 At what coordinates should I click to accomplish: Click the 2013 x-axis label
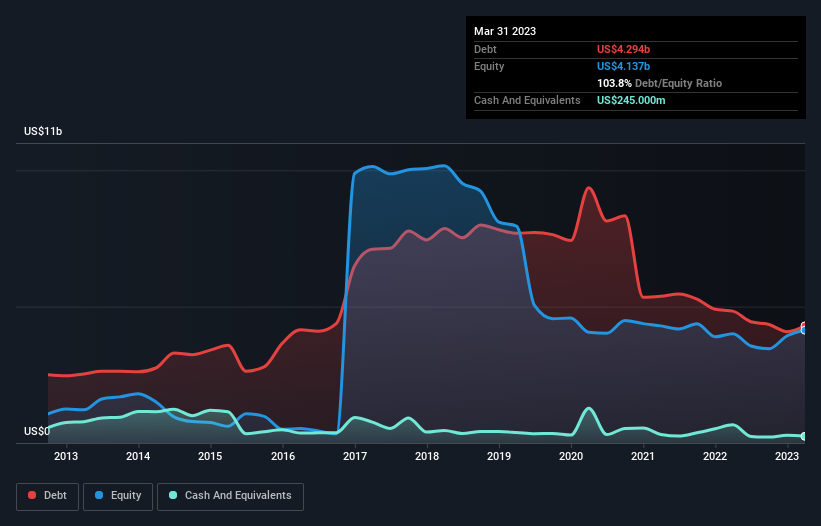tap(66, 456)
